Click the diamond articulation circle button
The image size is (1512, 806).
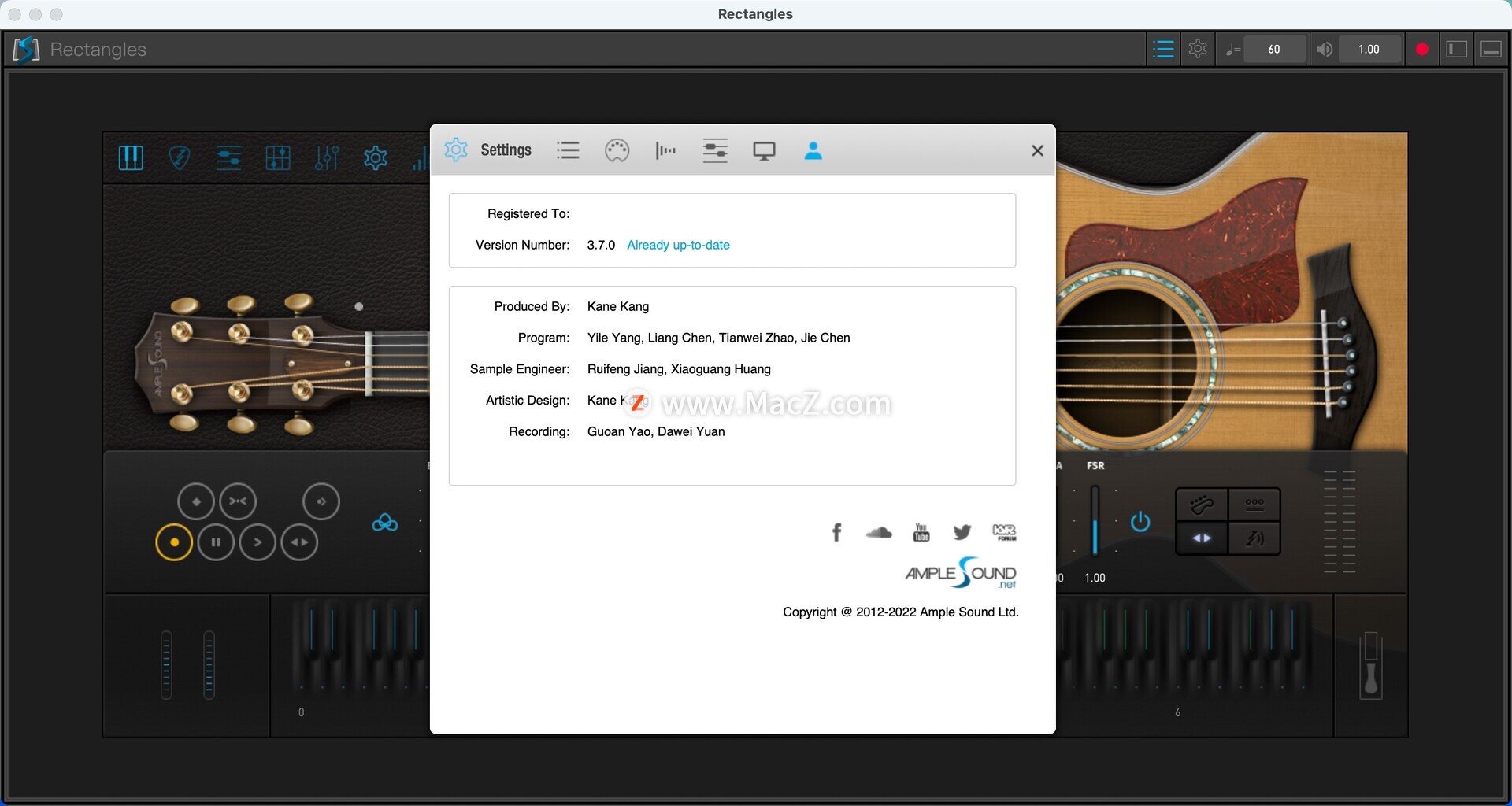click(x=196, y=501)
